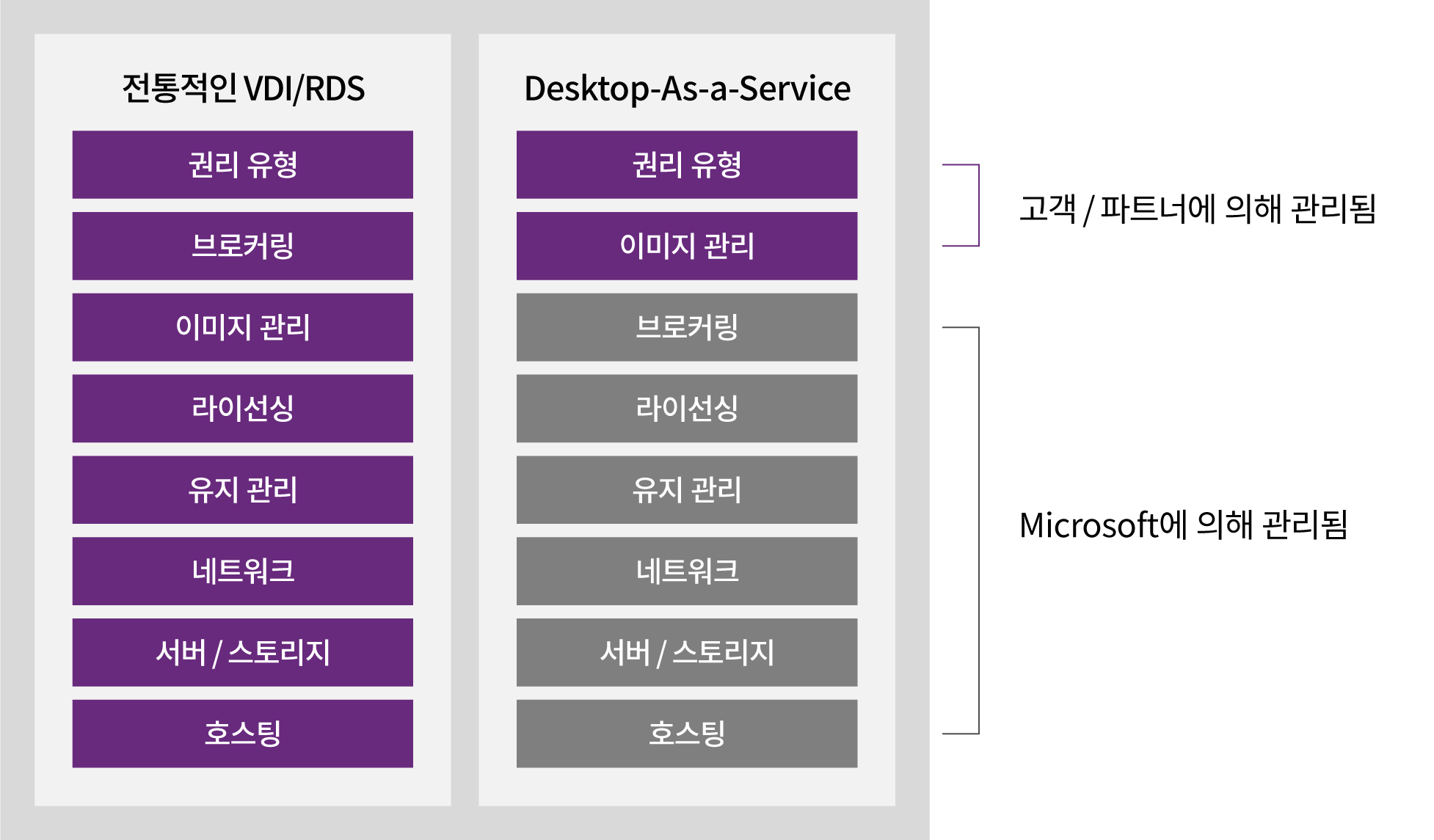
Task: Select gray 네트워크 box under Desktop-As-a-Service
Action: tap(687, 571)
